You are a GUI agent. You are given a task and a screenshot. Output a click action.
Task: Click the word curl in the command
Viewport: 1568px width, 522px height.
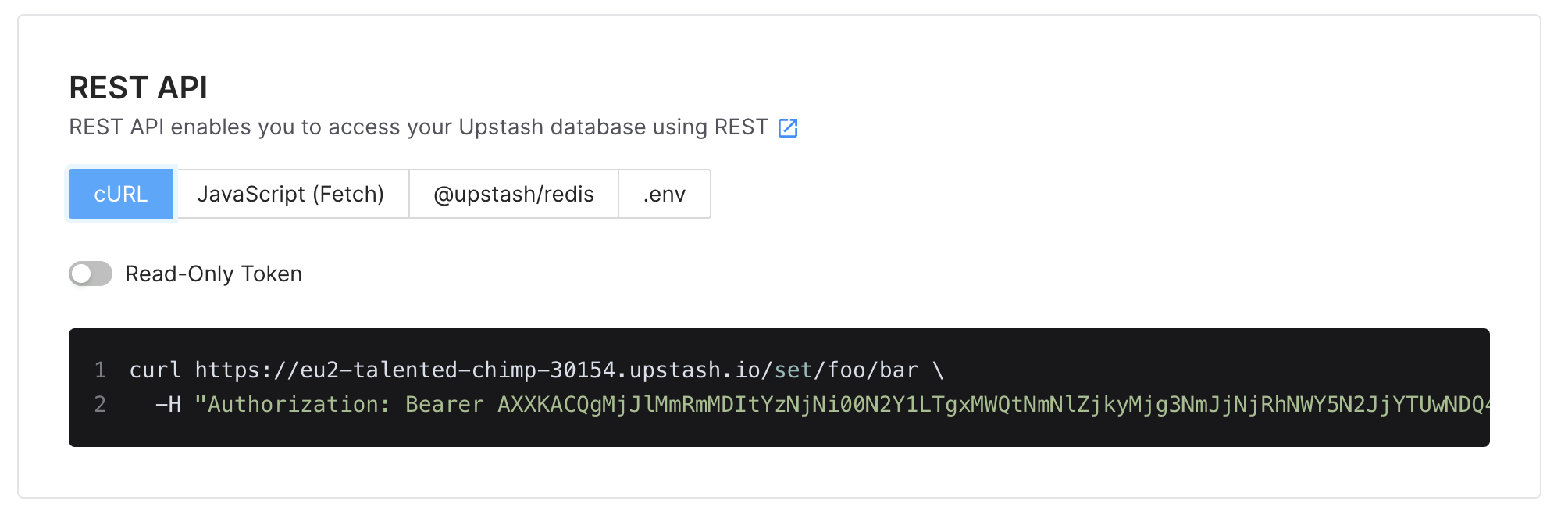pos(155,370)
